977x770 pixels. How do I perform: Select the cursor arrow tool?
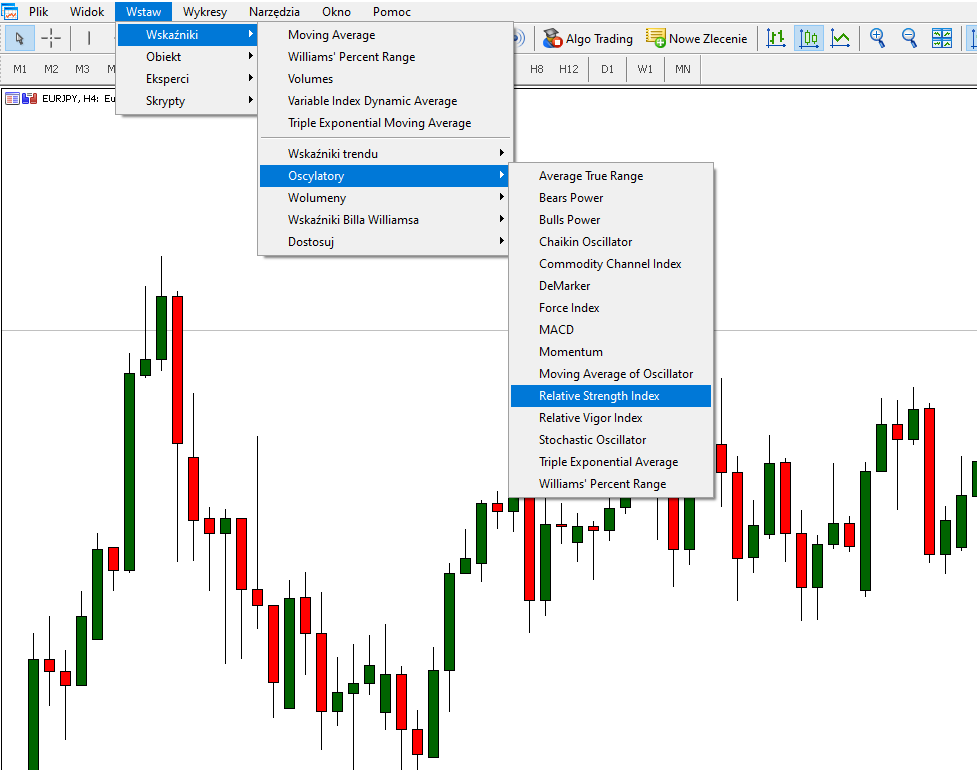(20, 39)
